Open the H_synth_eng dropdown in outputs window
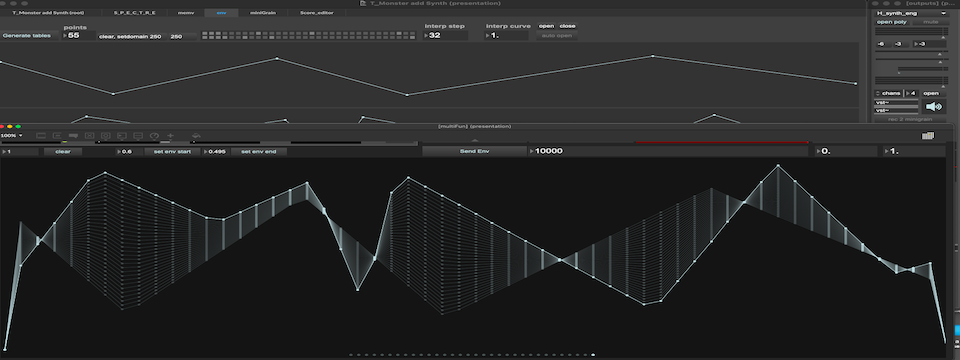 [911, 13]
